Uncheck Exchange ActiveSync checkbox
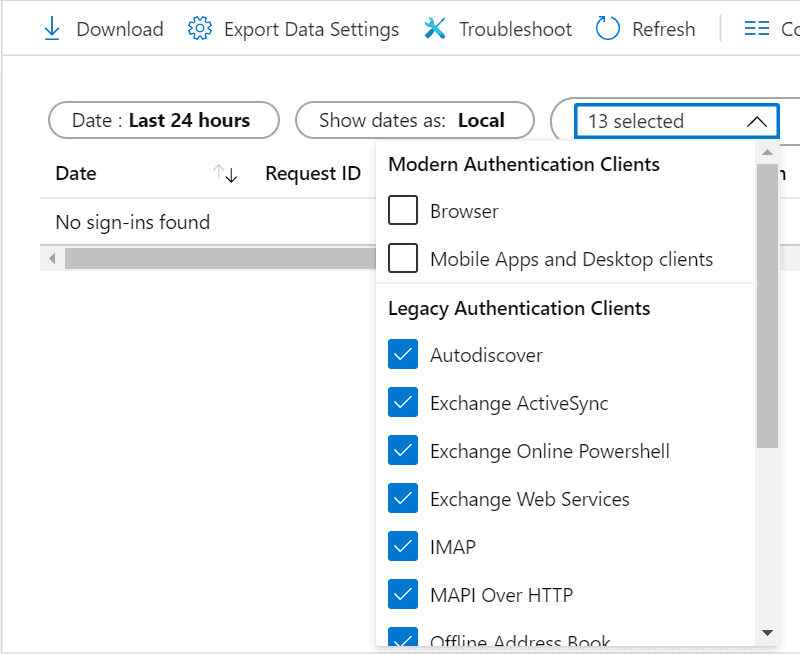The width and height of the screenshot is (800, 654). 403,402
